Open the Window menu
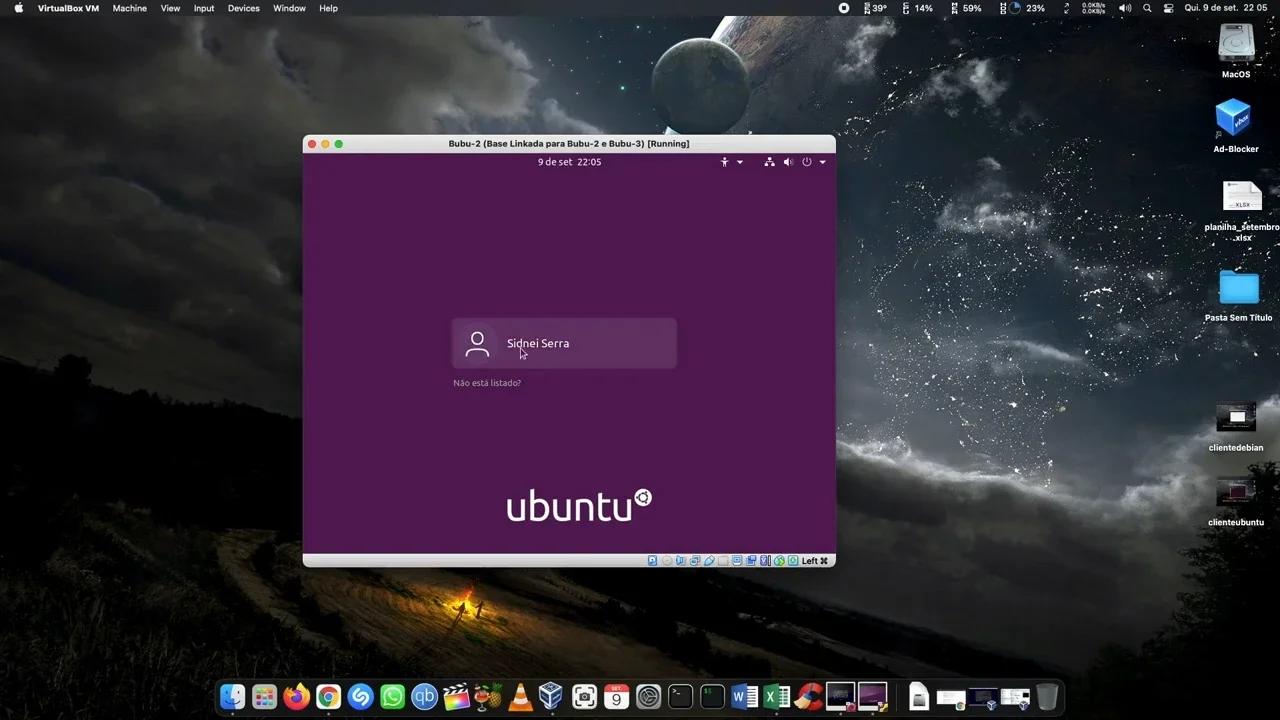1280x720 pixels. pyautogui.click(x=289, y=8)
